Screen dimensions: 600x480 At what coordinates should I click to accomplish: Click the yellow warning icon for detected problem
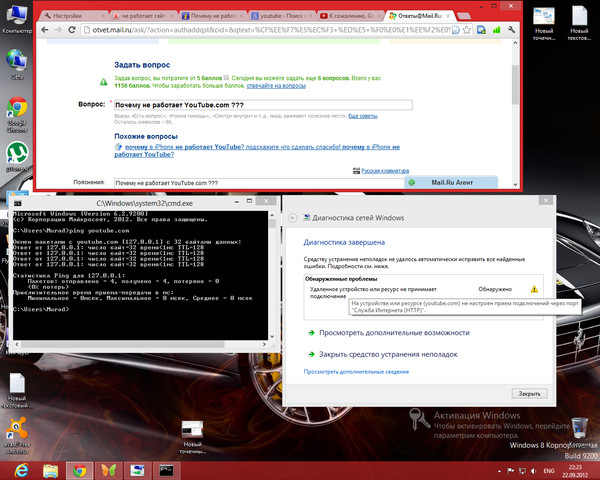[x=534, y=289]
